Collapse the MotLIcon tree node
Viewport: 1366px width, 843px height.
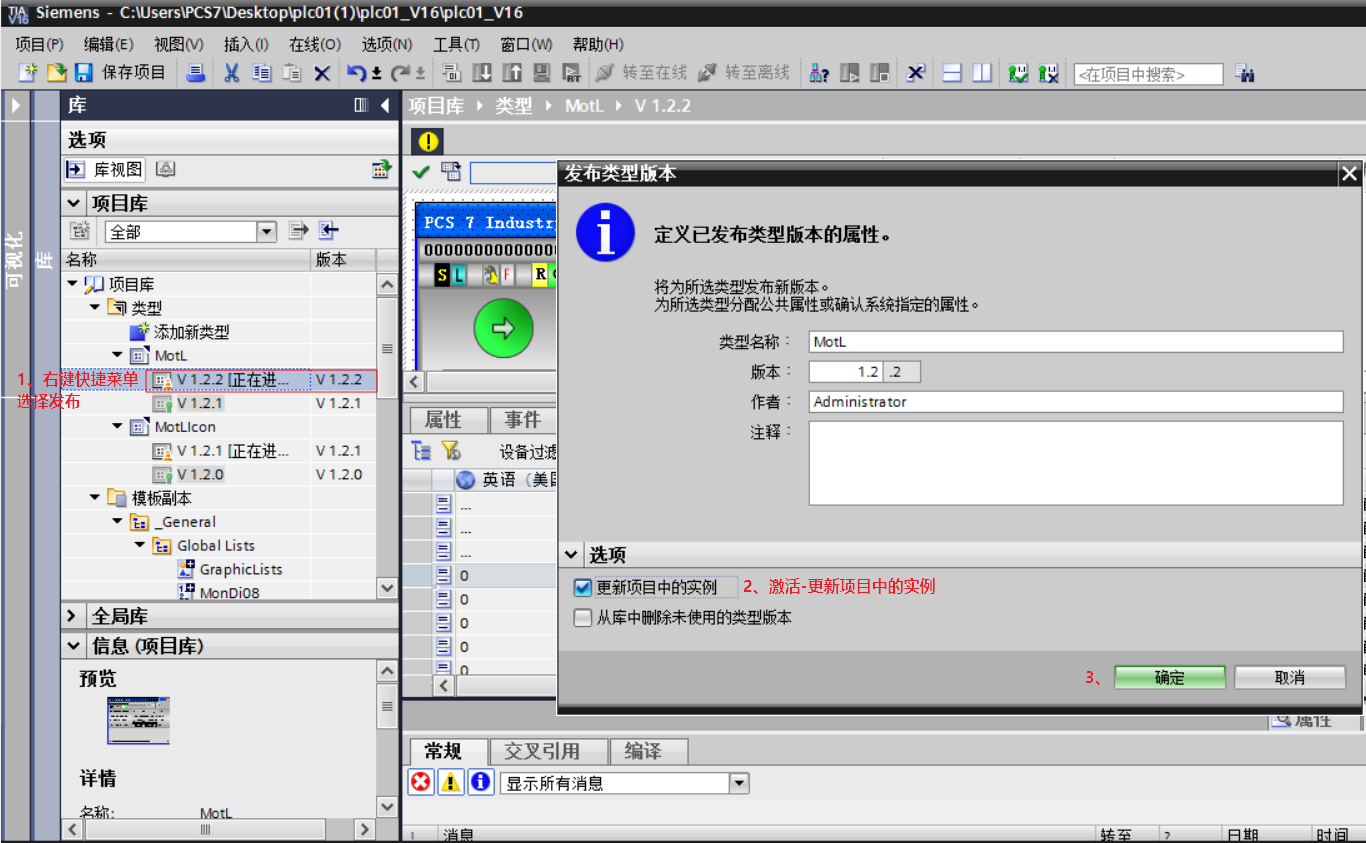117,427
